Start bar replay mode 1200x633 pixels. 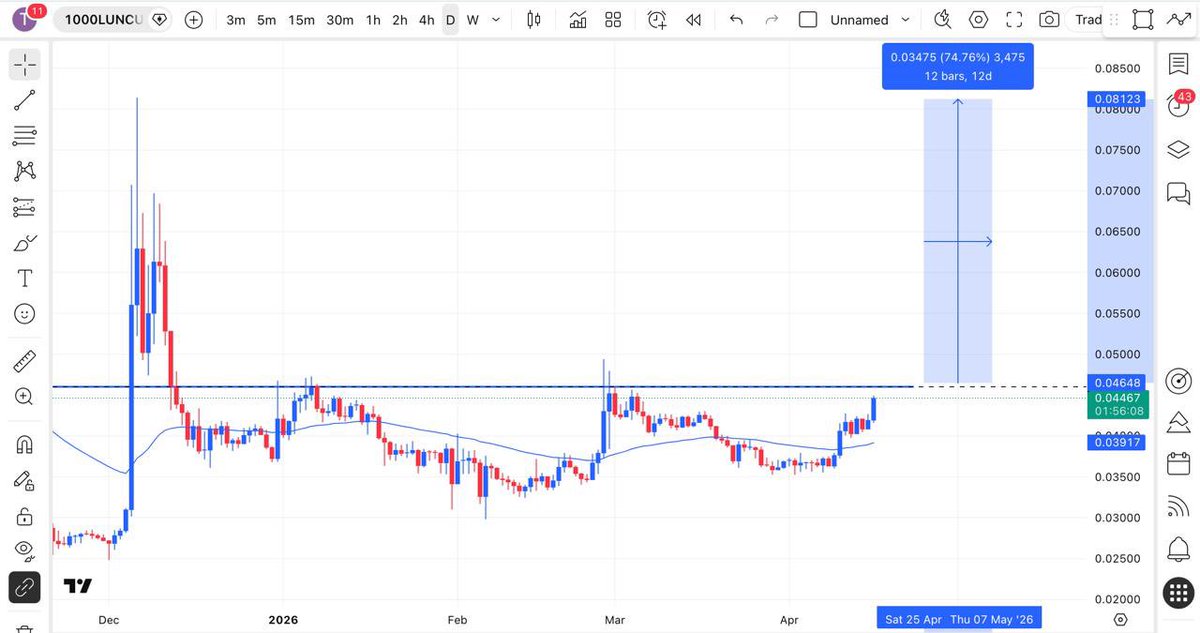pos(693,19)
